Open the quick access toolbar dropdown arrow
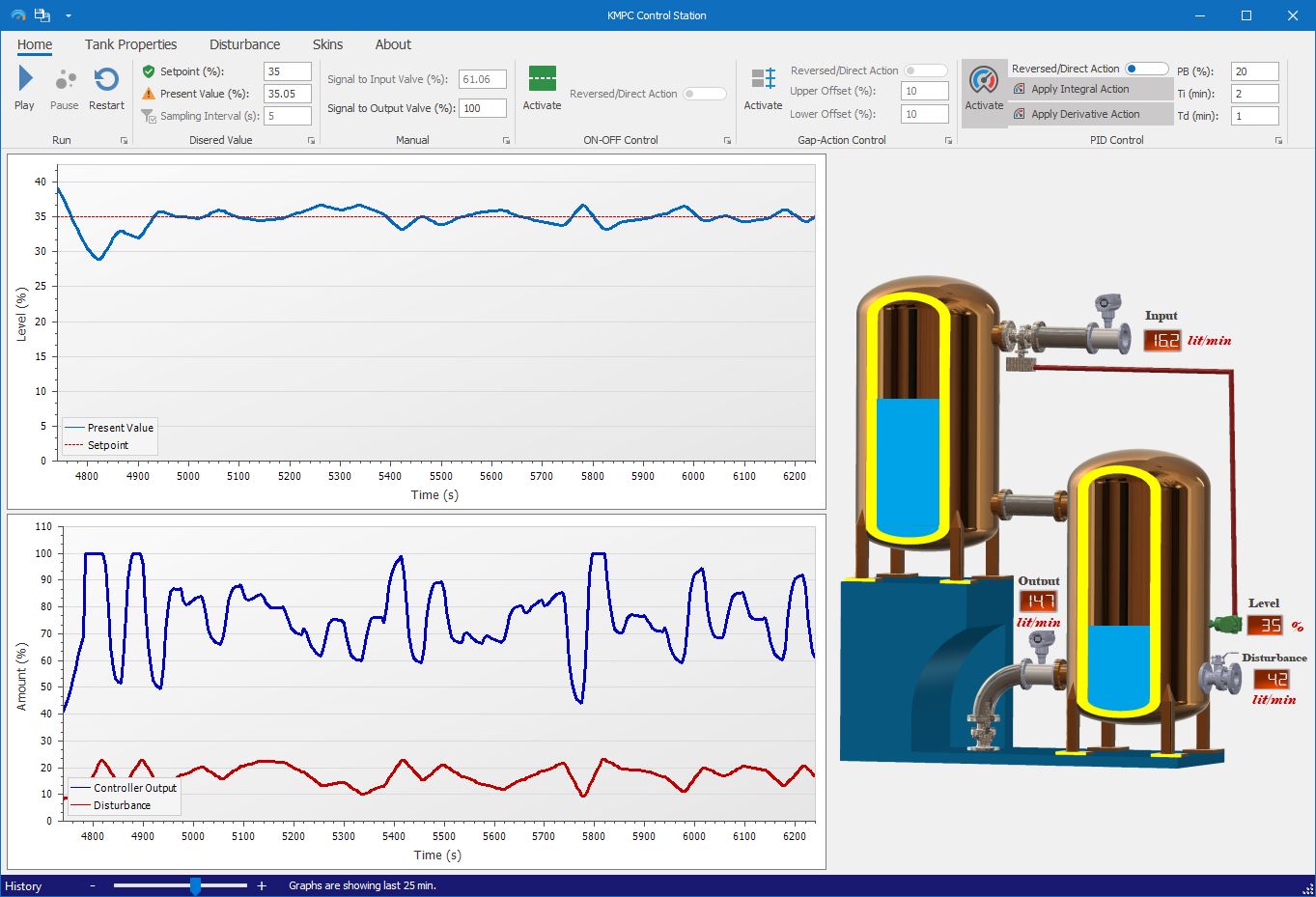Image resolution: width=1316 pixels, height=897 pixels. pyautogui.click(x=68, y=16)
